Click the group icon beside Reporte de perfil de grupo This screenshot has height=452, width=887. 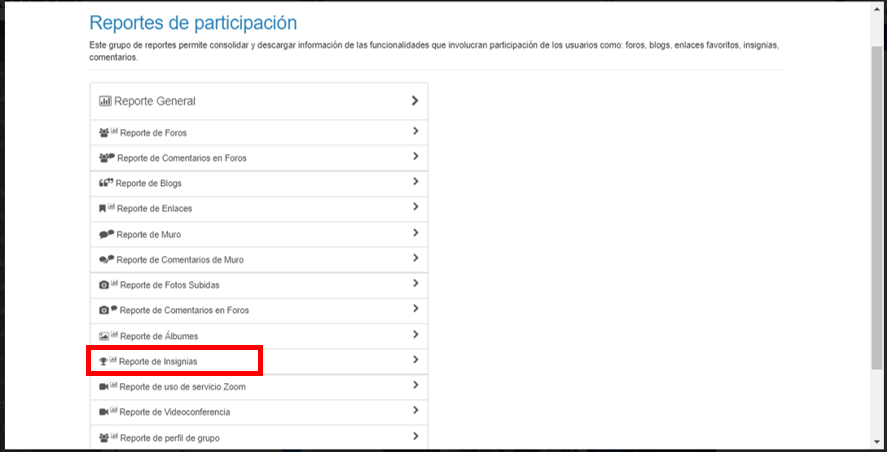[x=104, y=438]
